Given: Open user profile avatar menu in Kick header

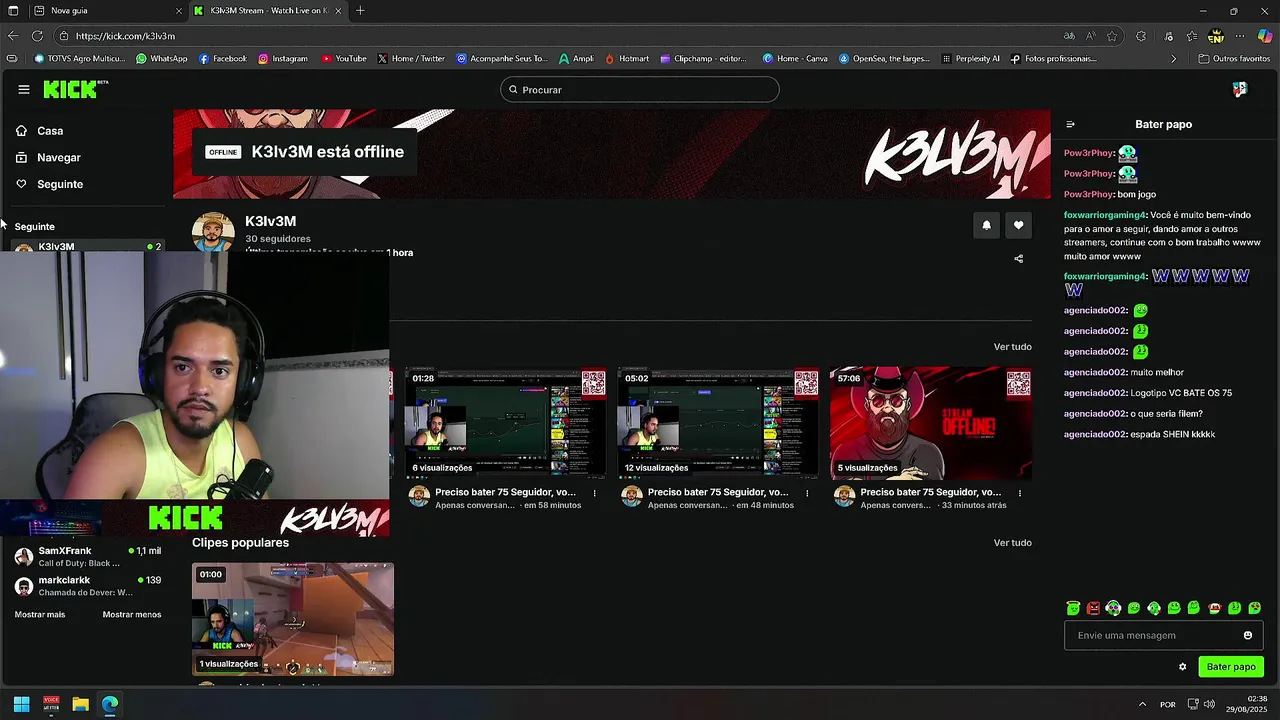Looking at the screenshot, I should coord(1240,89).
